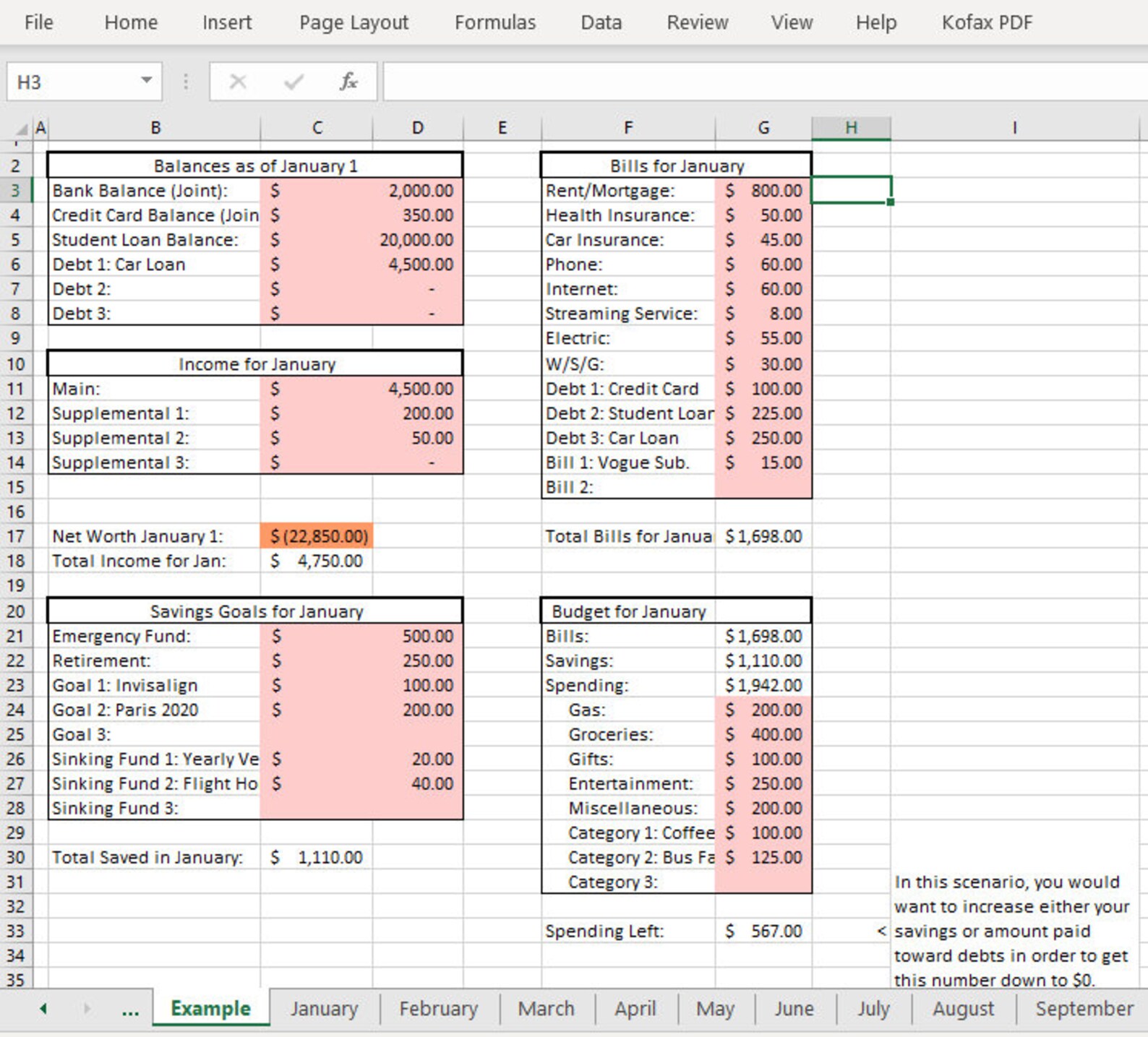Select the Spending $1,942.00 cell

(763, 685)
